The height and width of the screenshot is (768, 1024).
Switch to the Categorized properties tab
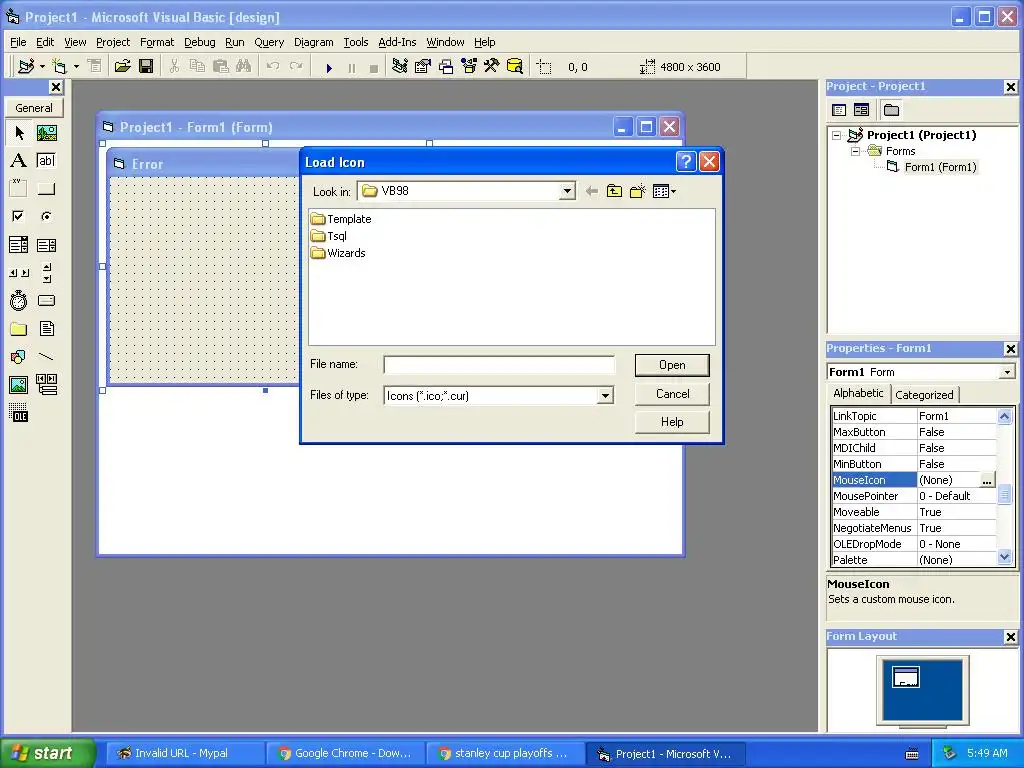click(x=924, y=394)
